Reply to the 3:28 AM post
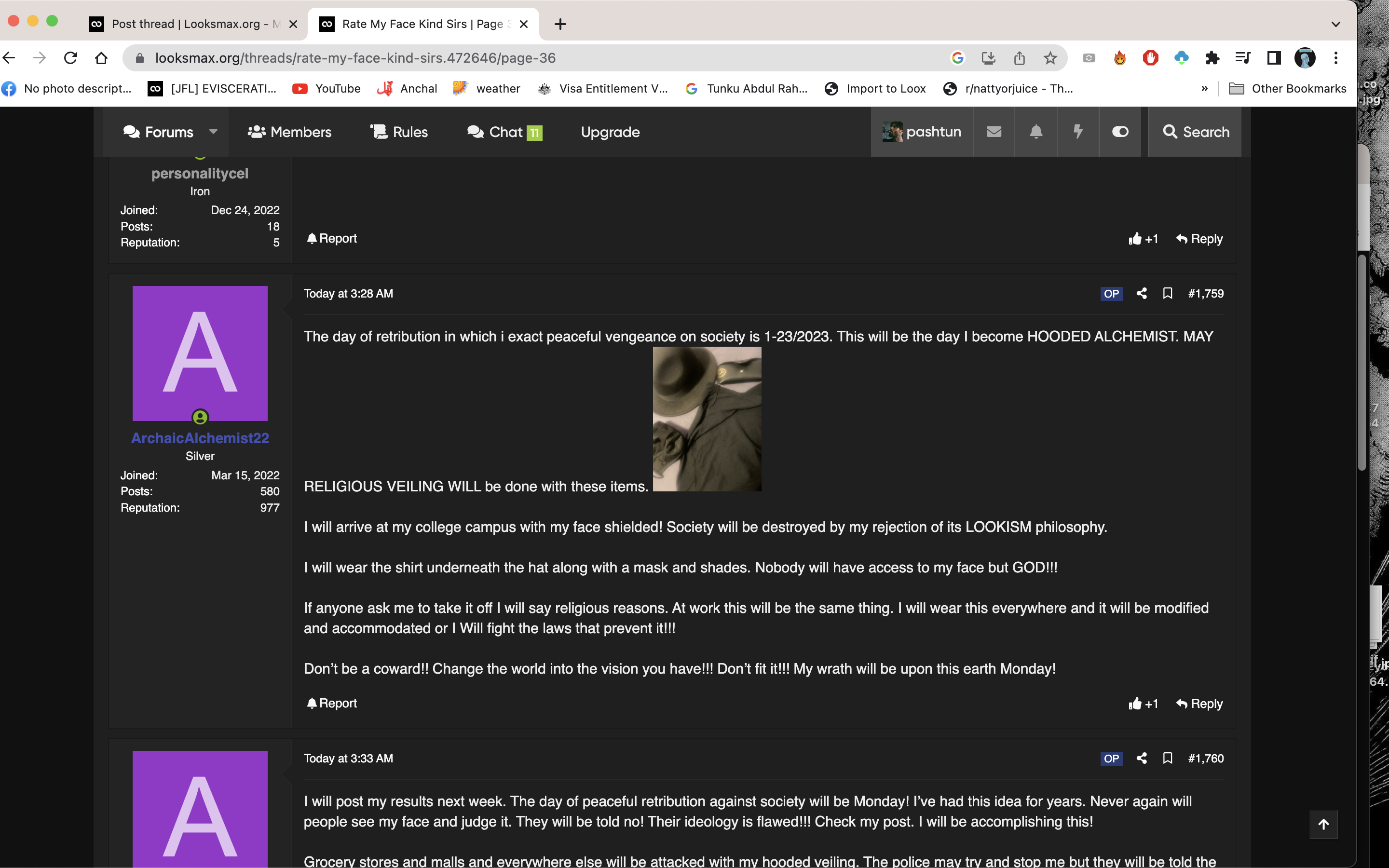Viewport: 1389px width, 868px height. point(1199,704)
